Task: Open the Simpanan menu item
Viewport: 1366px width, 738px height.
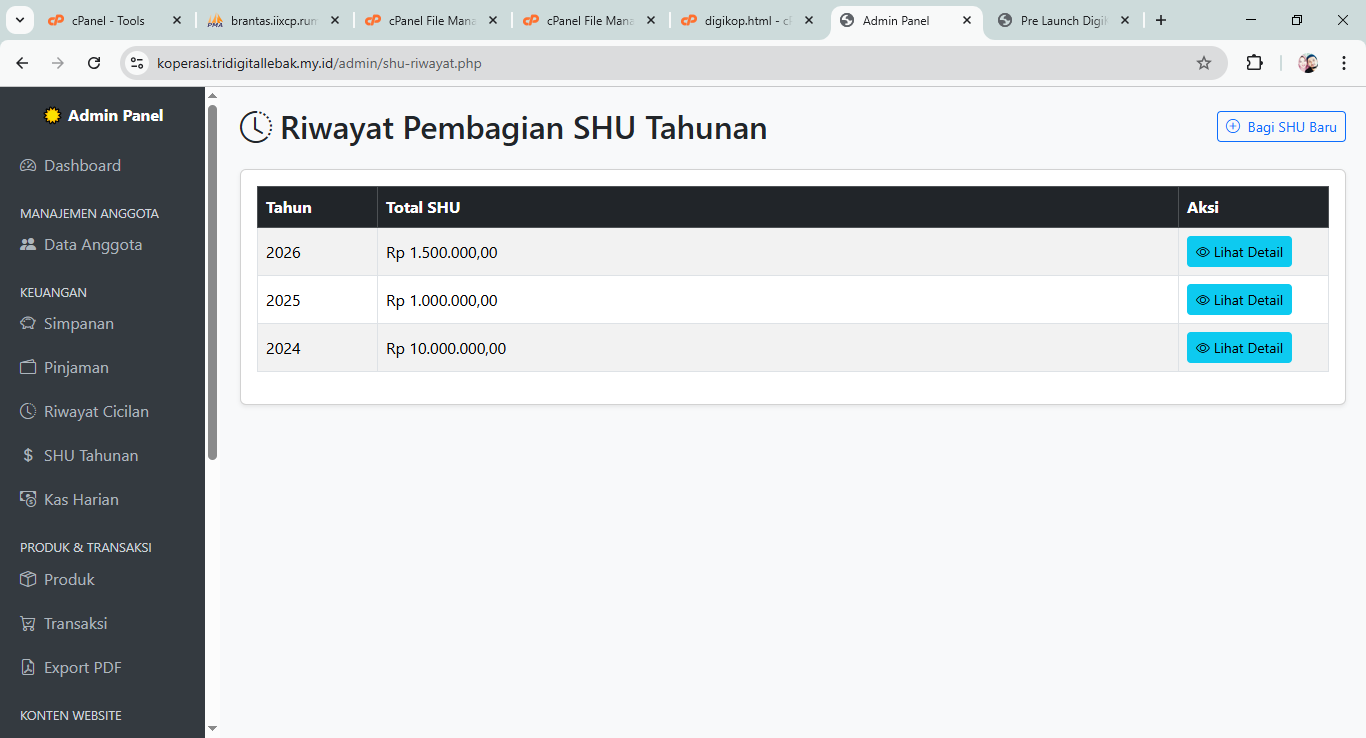Action: [78, 324]
